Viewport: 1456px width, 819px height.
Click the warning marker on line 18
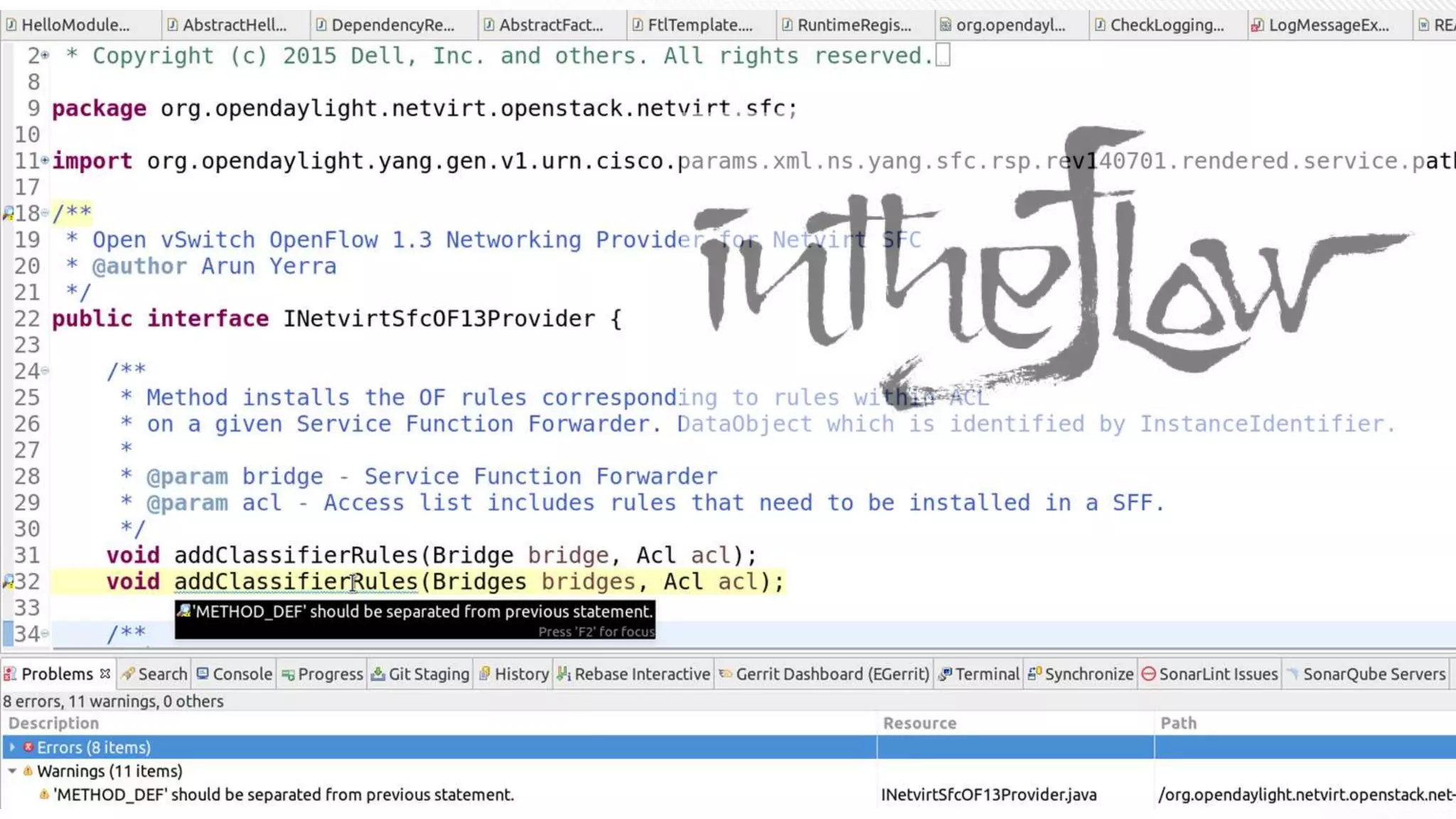(8, 213)
